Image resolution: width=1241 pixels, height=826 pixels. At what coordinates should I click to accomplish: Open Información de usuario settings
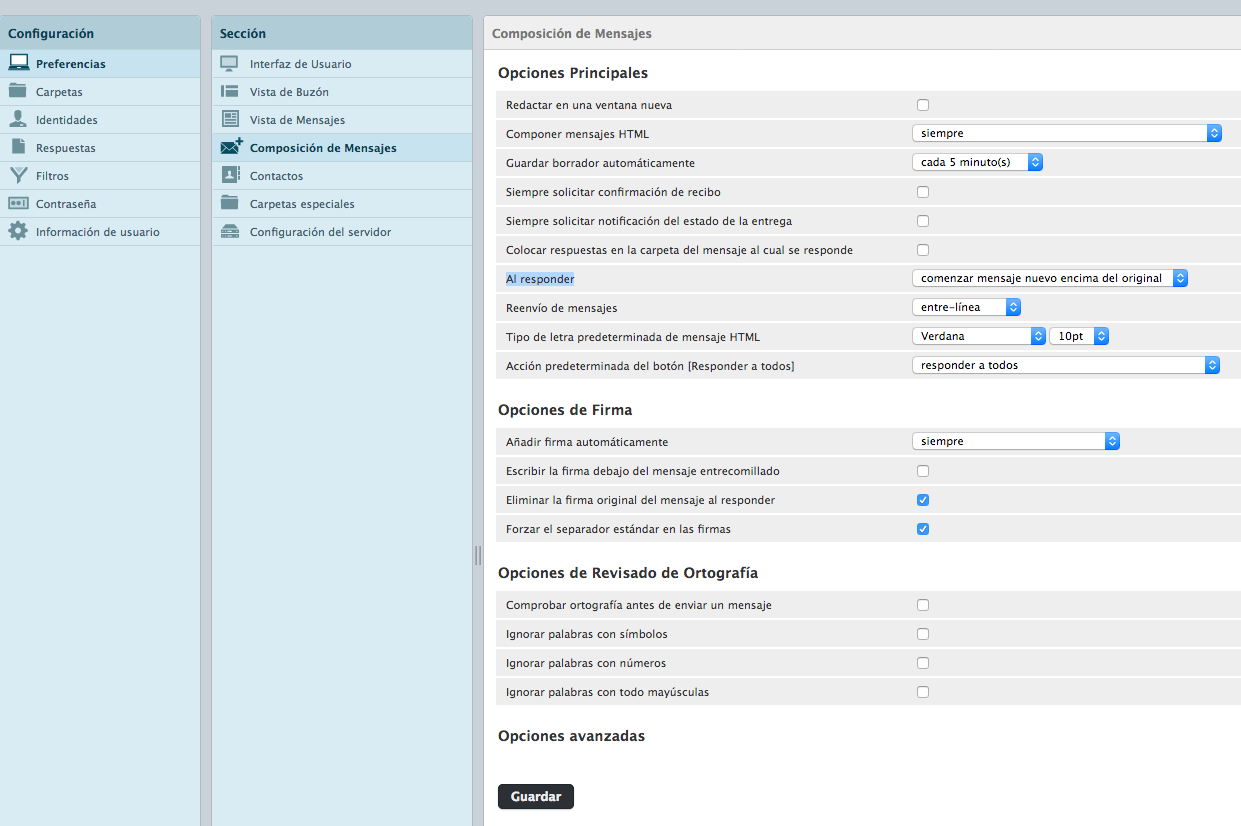100,232
